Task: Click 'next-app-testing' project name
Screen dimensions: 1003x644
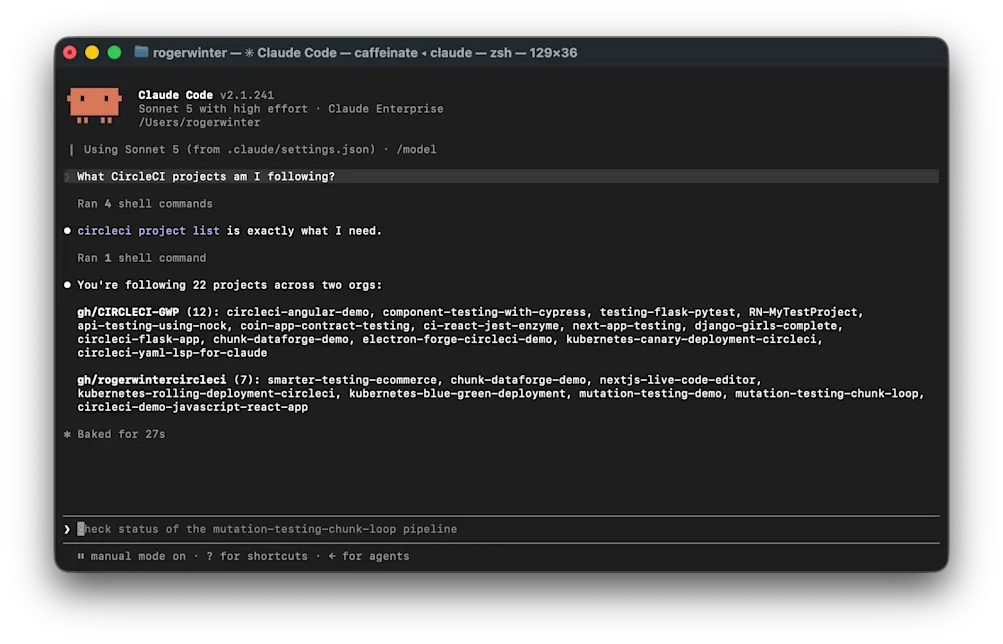Action: 626,326
